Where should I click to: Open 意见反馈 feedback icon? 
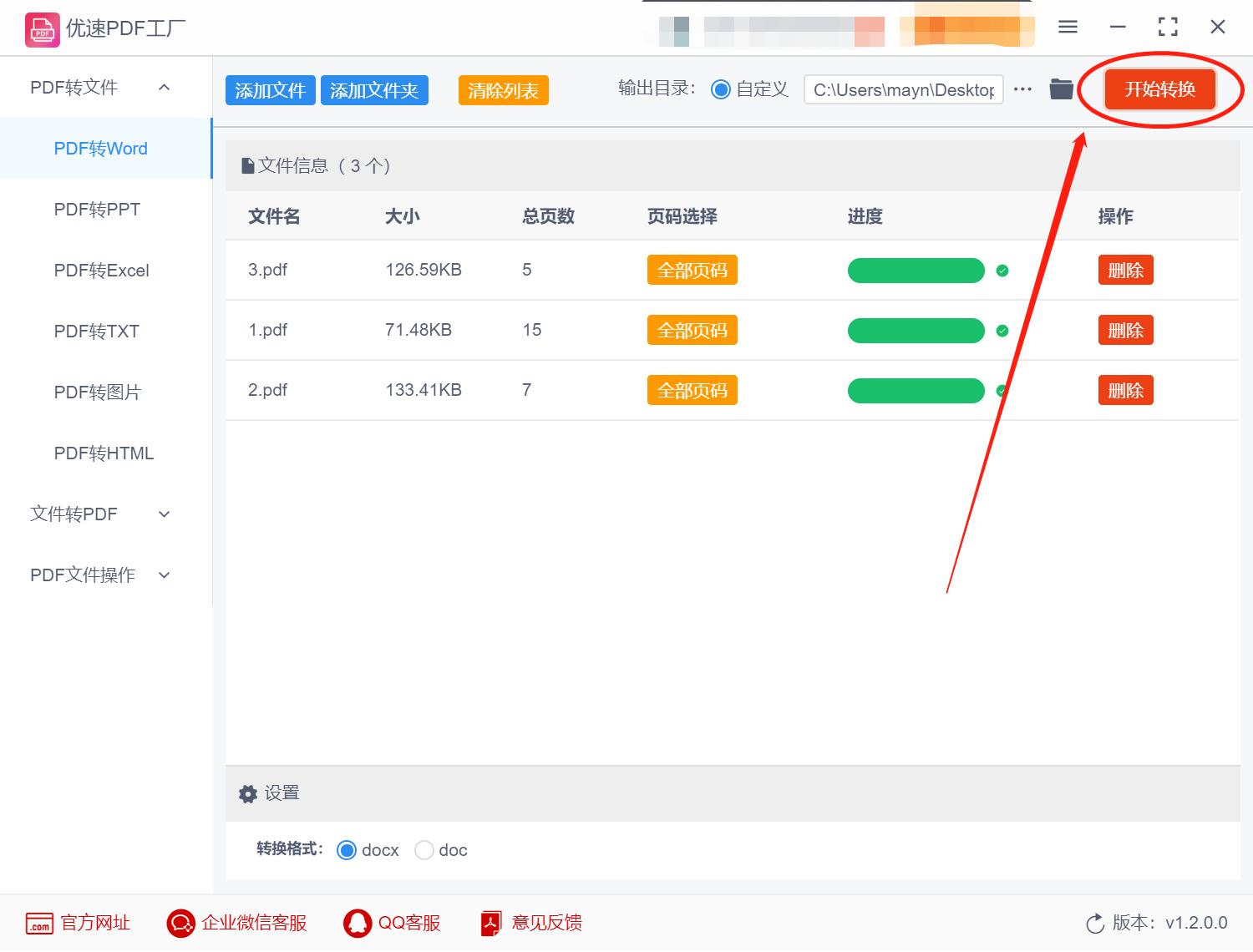pyautogui.click(x=491, y=924)
